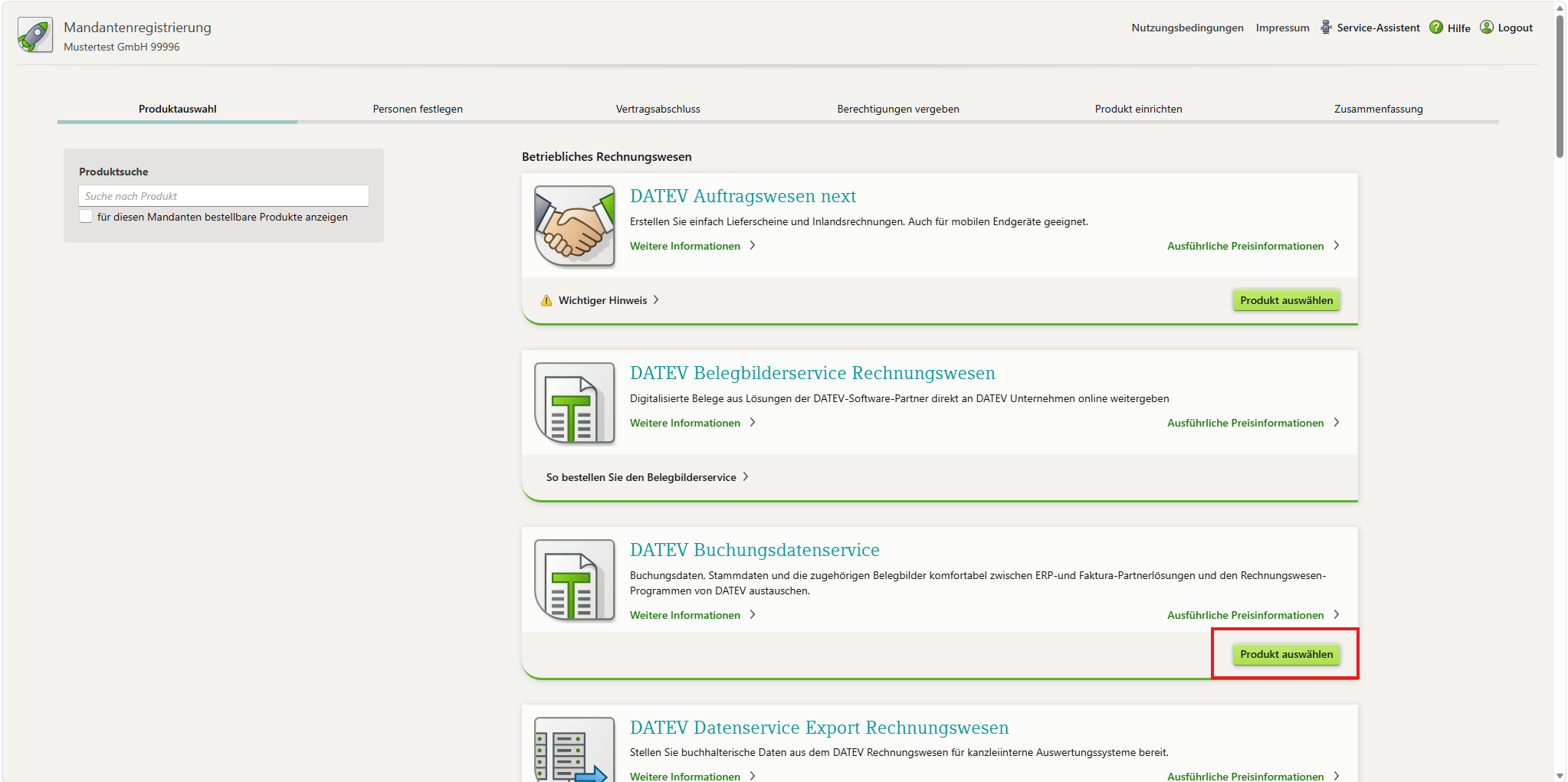The height and width of the screenshot is (782, 1568).
Task: Click the DATEV Auftragswesen next handshake icon
Action: (x=575, y=226)
